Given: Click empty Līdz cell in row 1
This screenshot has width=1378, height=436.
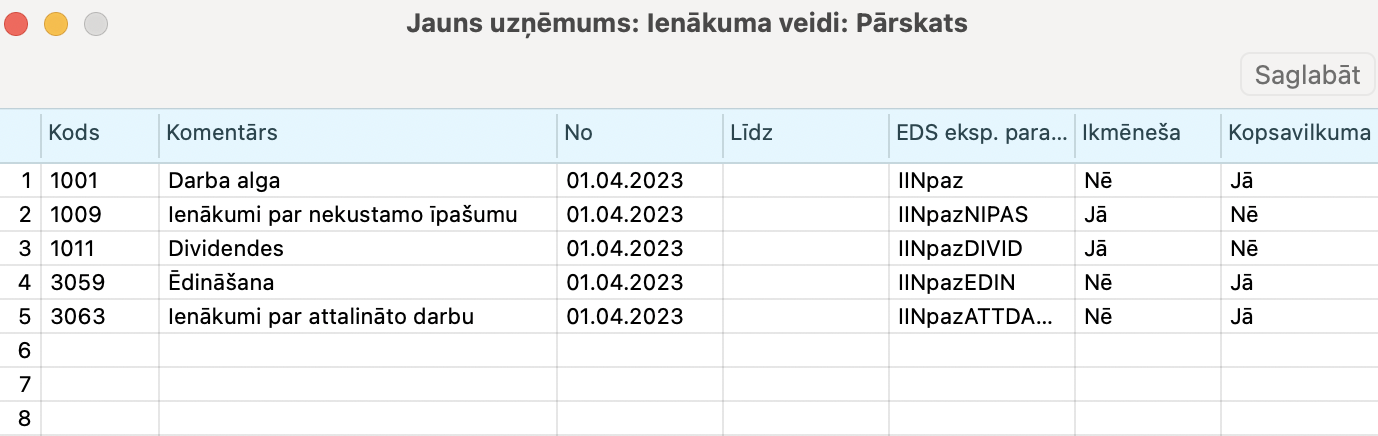Looking at the screenshot, I should tap(805, 181).
